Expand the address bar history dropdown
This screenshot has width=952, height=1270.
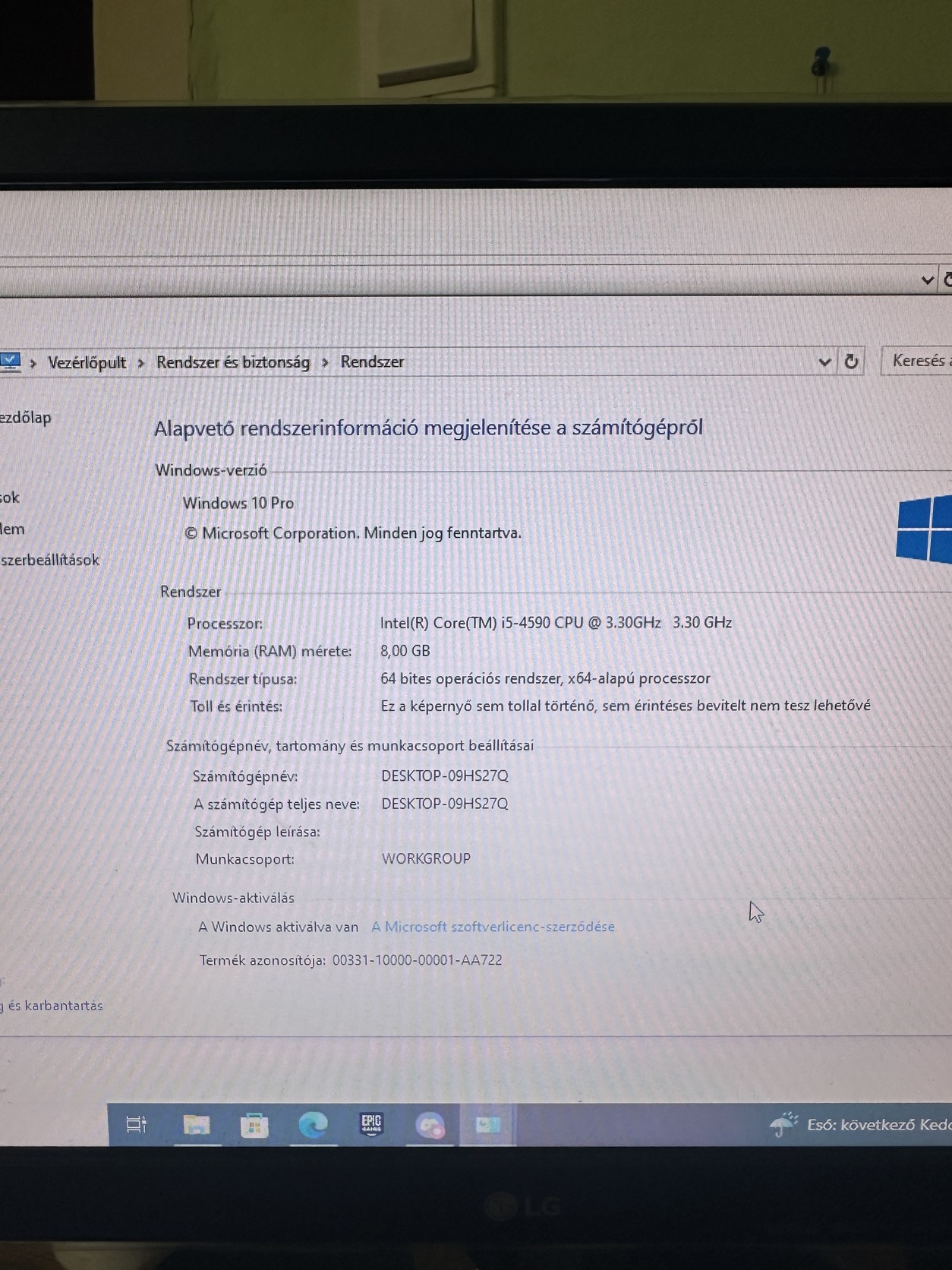pyautogui.click(x=824, y=362)
